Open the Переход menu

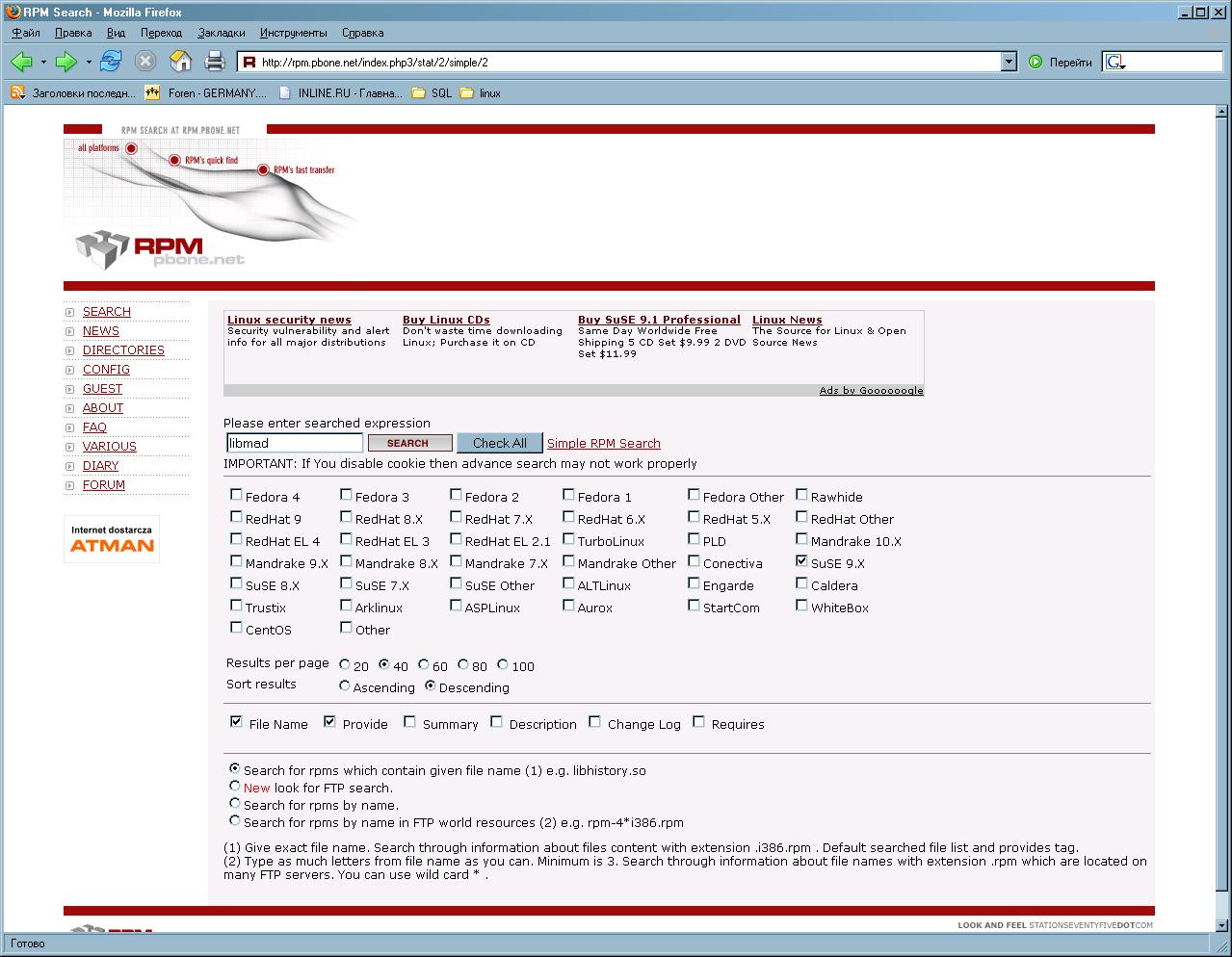click(x=161, y=33)
